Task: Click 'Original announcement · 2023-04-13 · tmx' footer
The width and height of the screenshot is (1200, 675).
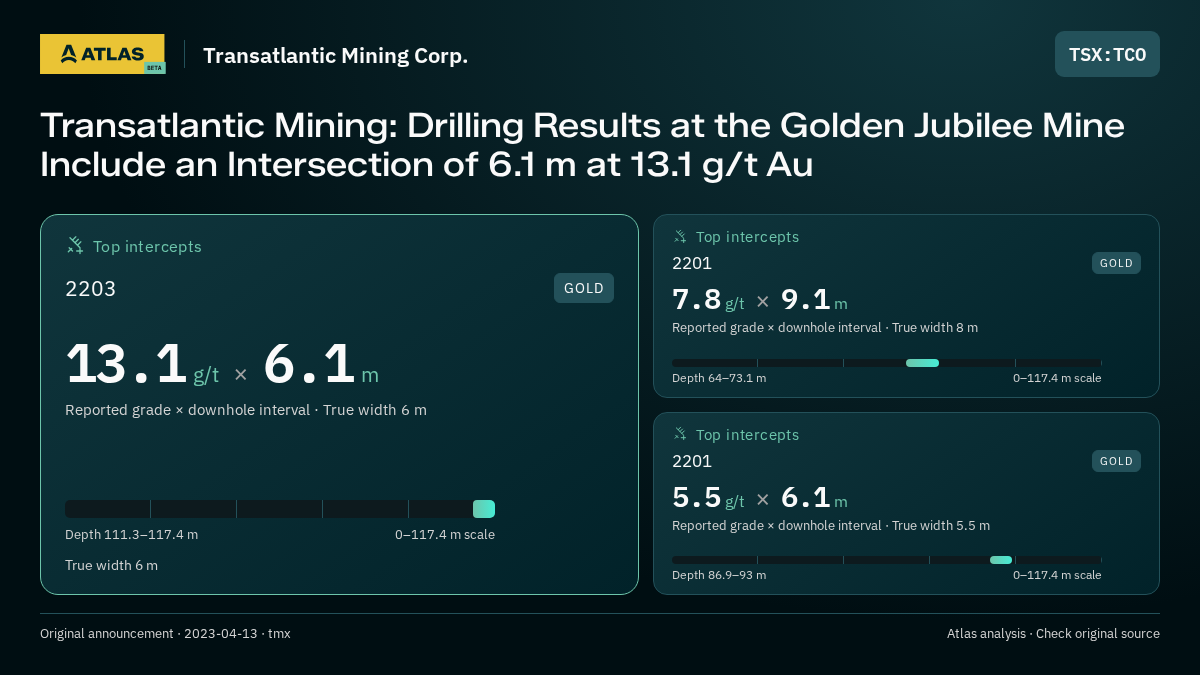Action: 165,633
